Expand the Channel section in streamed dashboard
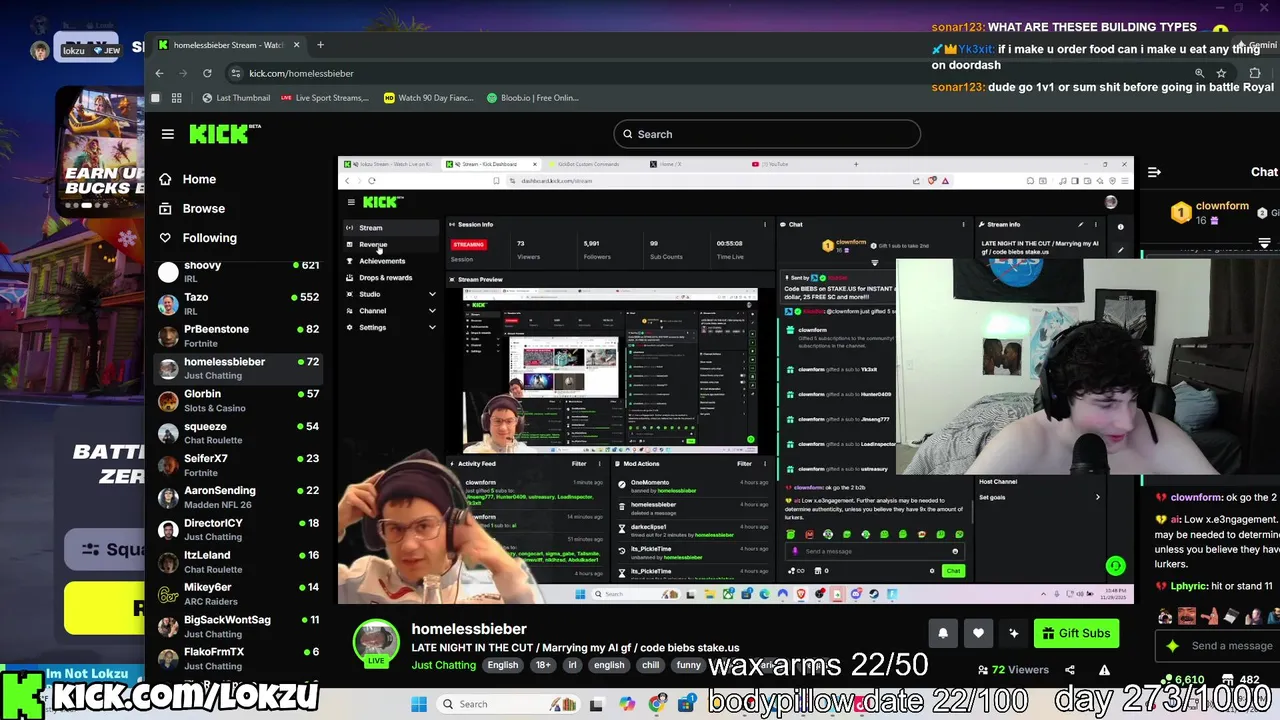Screen dimensions: 1280x720 tap(432, 311)
